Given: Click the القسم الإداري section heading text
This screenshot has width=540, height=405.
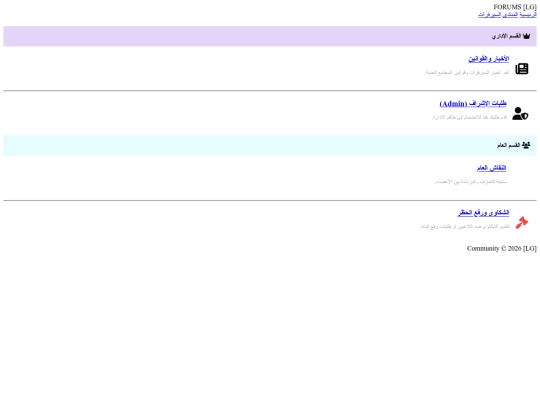Looking at the screenshot, I should click(506, 36).
